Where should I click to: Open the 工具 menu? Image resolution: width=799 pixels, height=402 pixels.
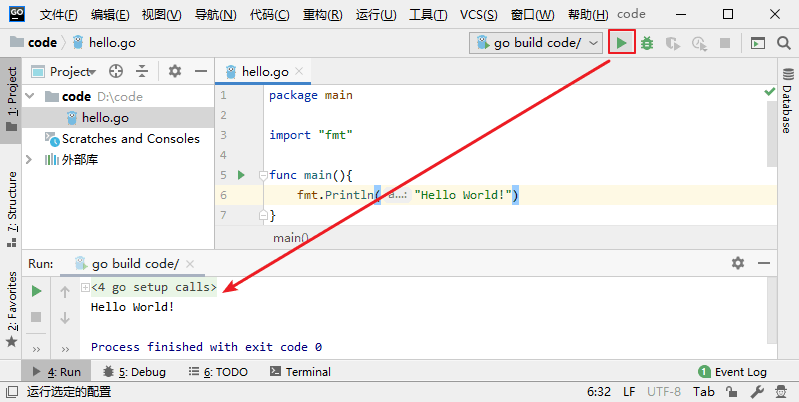428,15
